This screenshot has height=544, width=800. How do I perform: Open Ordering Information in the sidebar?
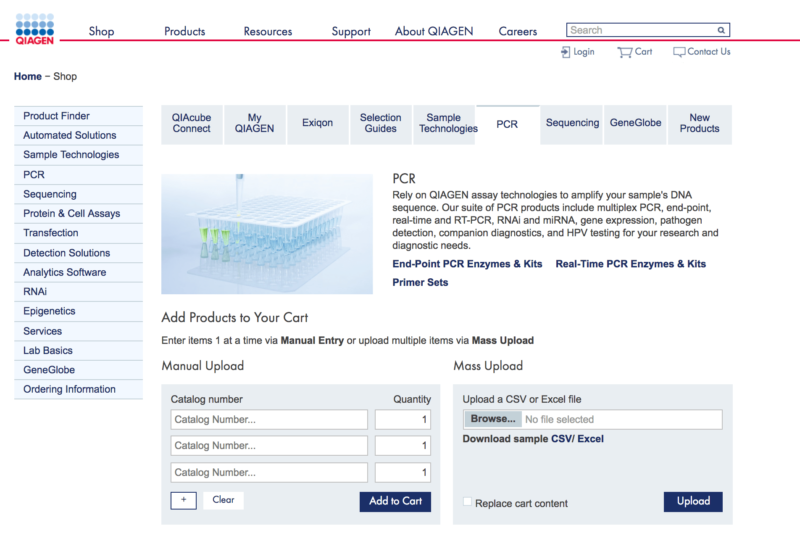[79, 389]
